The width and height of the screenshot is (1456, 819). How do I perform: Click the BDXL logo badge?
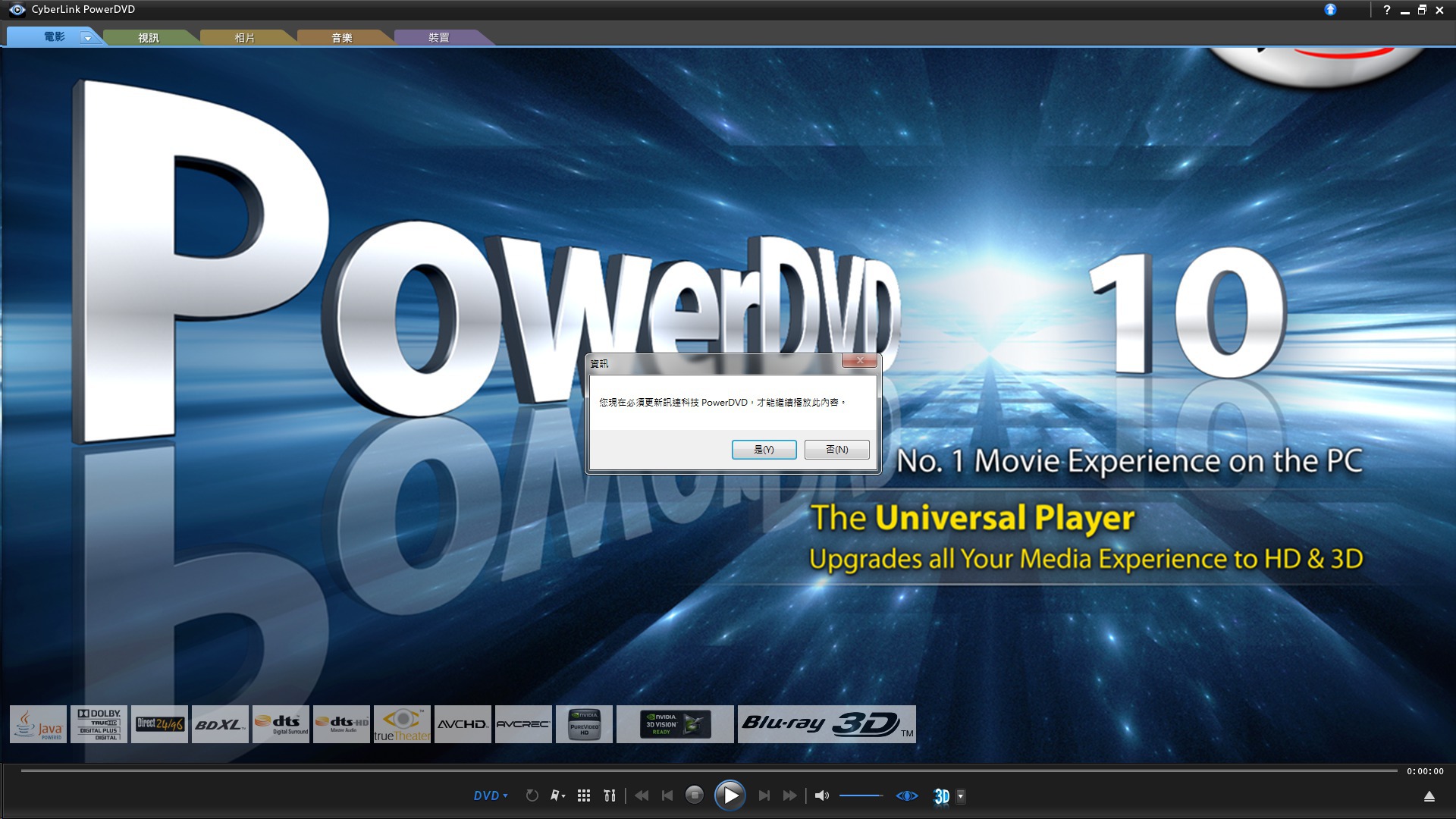tap(220, 724)
